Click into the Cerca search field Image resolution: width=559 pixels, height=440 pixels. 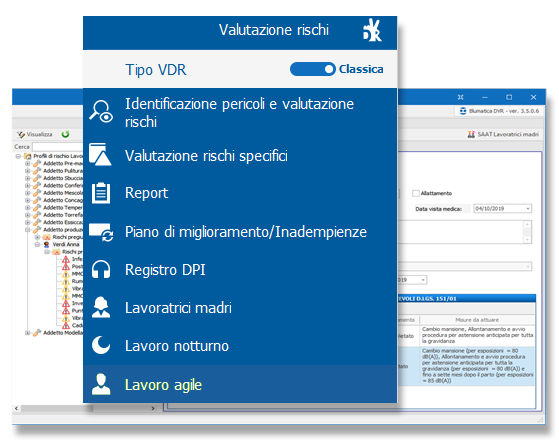(x=58, y=147)
